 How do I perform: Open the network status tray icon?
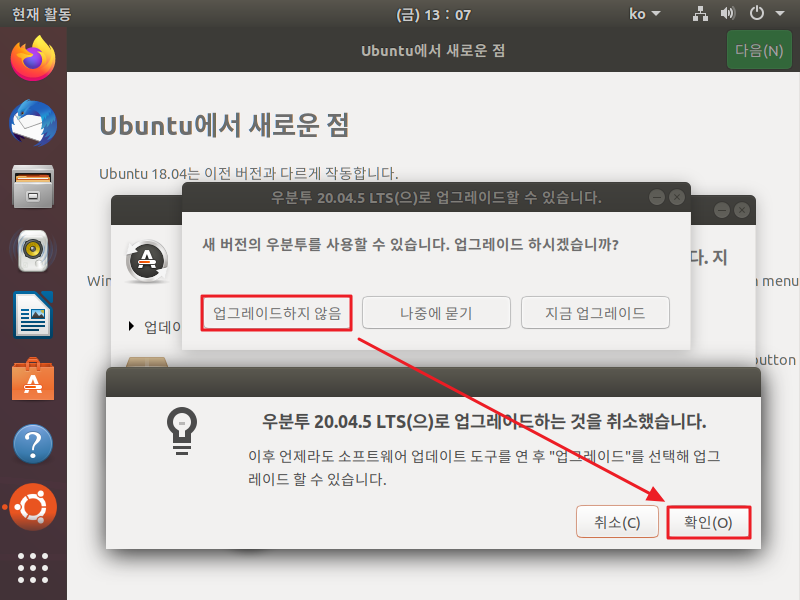700,14
